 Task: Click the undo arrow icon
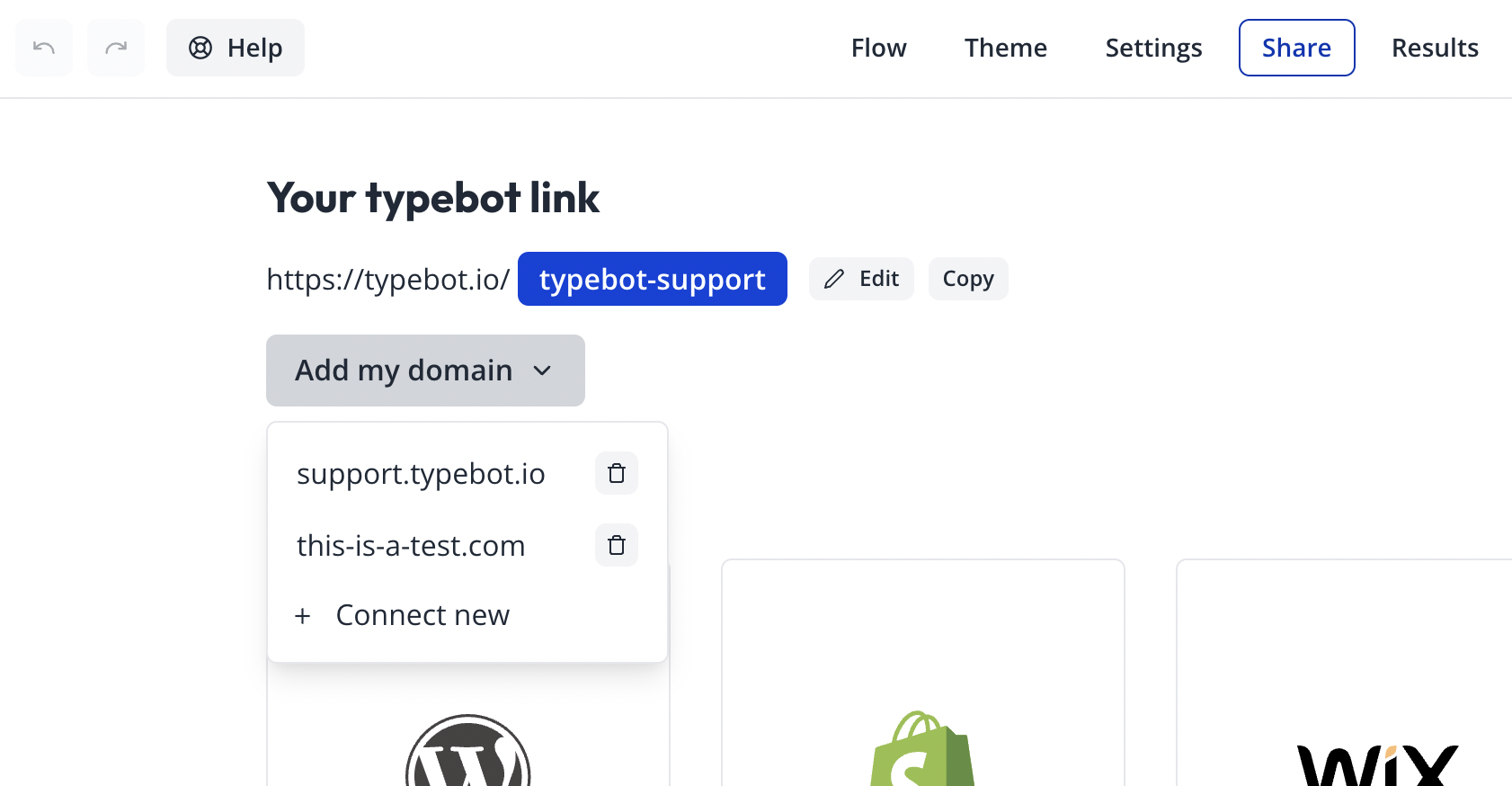point(44,48)
